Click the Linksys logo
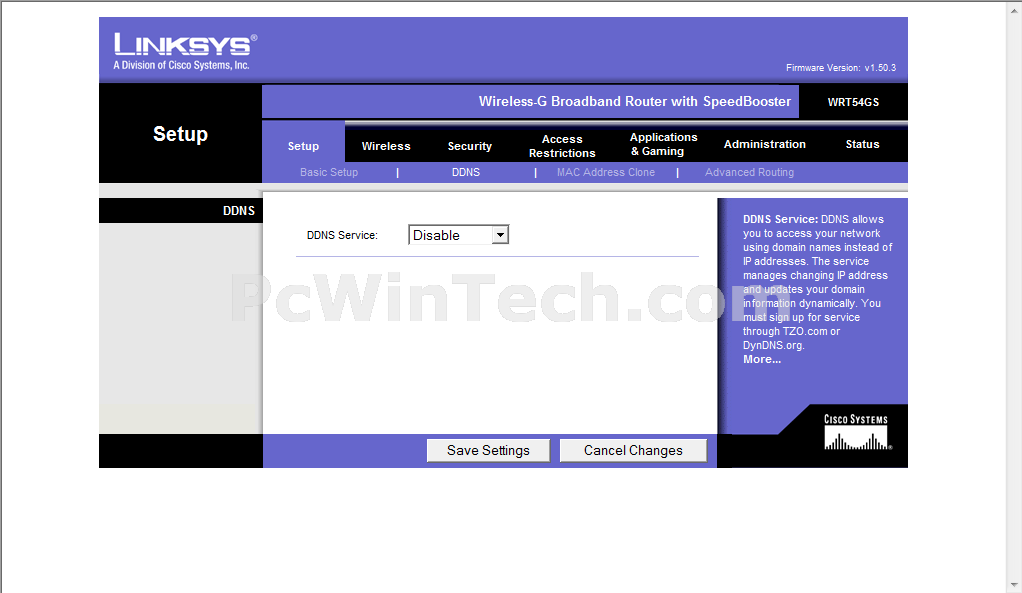The height and width of the screenshot is (593, 1022). (185, 51)
